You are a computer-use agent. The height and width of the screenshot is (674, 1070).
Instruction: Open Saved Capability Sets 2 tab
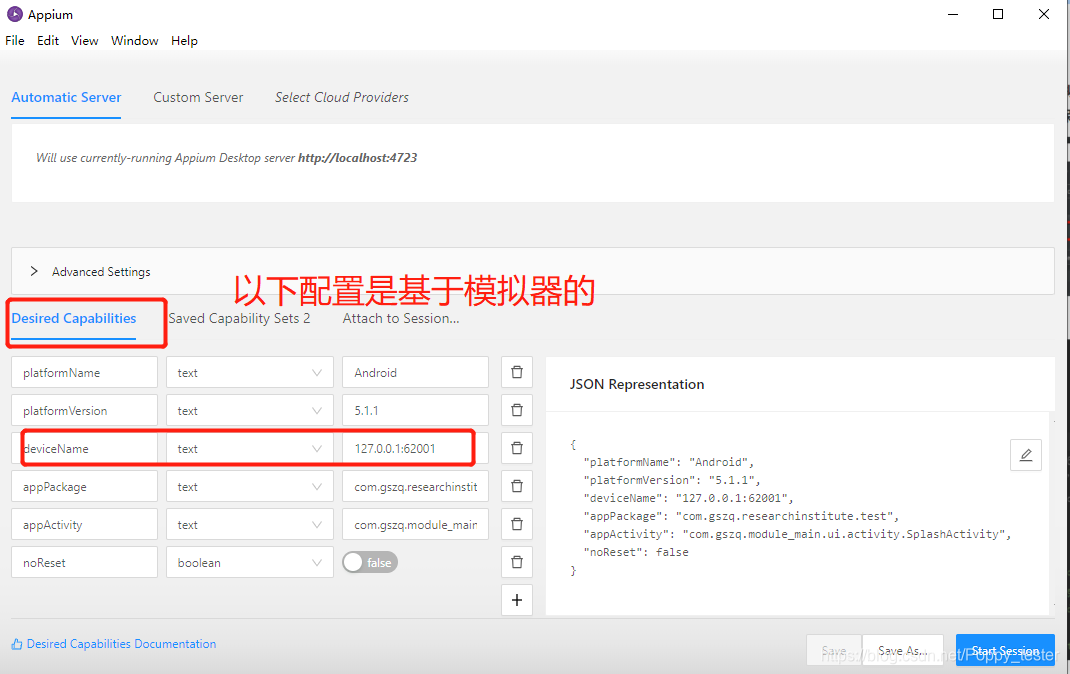pyautogui.click(x=240, y=319)
